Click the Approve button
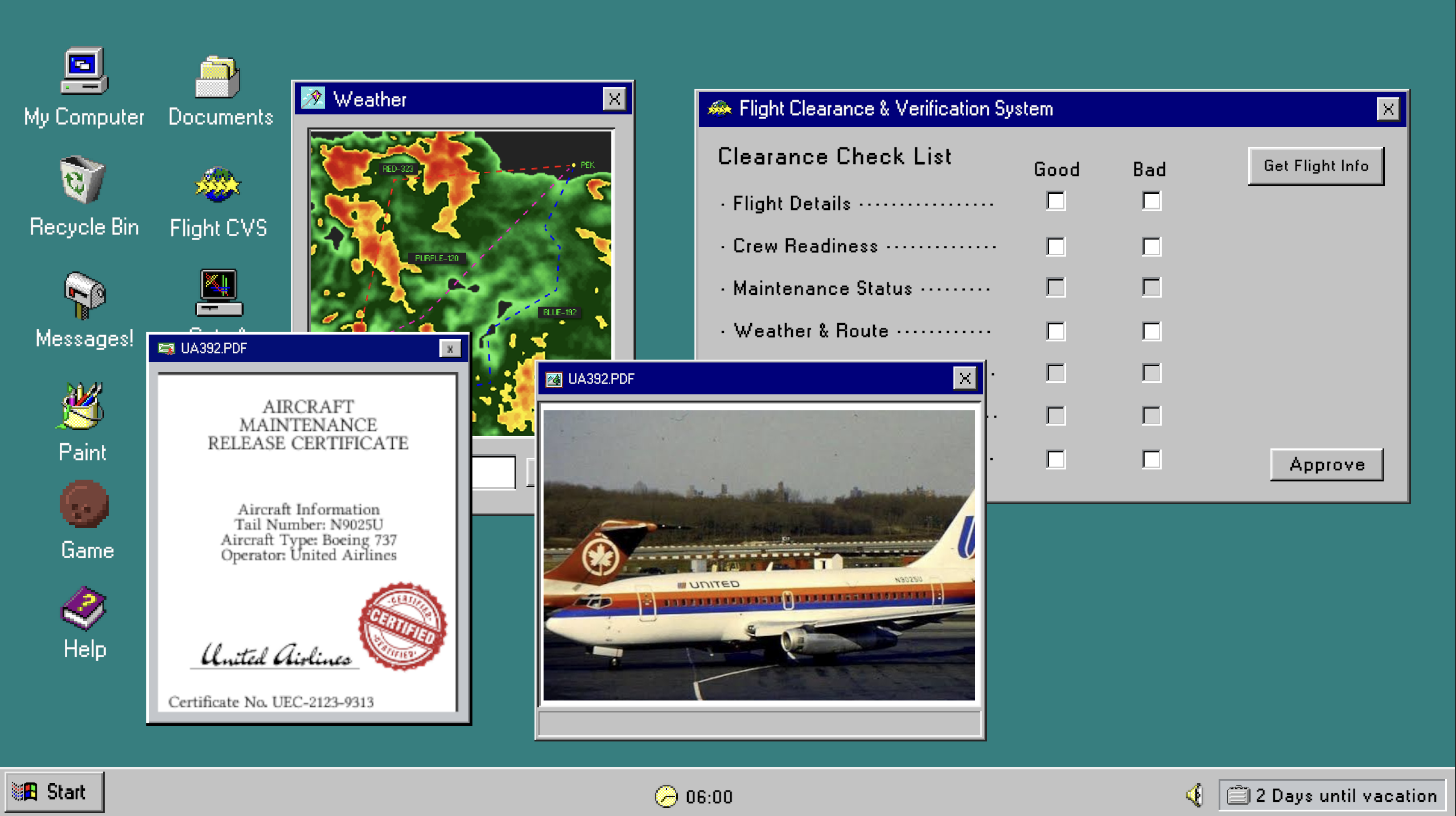This screenshot has height=816, width=1456. pos(1327,464)
